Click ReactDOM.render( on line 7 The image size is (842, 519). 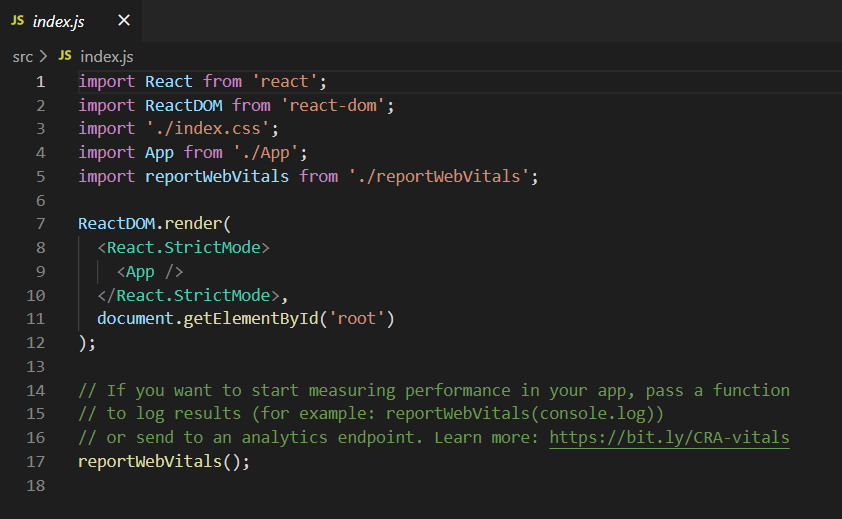click(154, 224)
